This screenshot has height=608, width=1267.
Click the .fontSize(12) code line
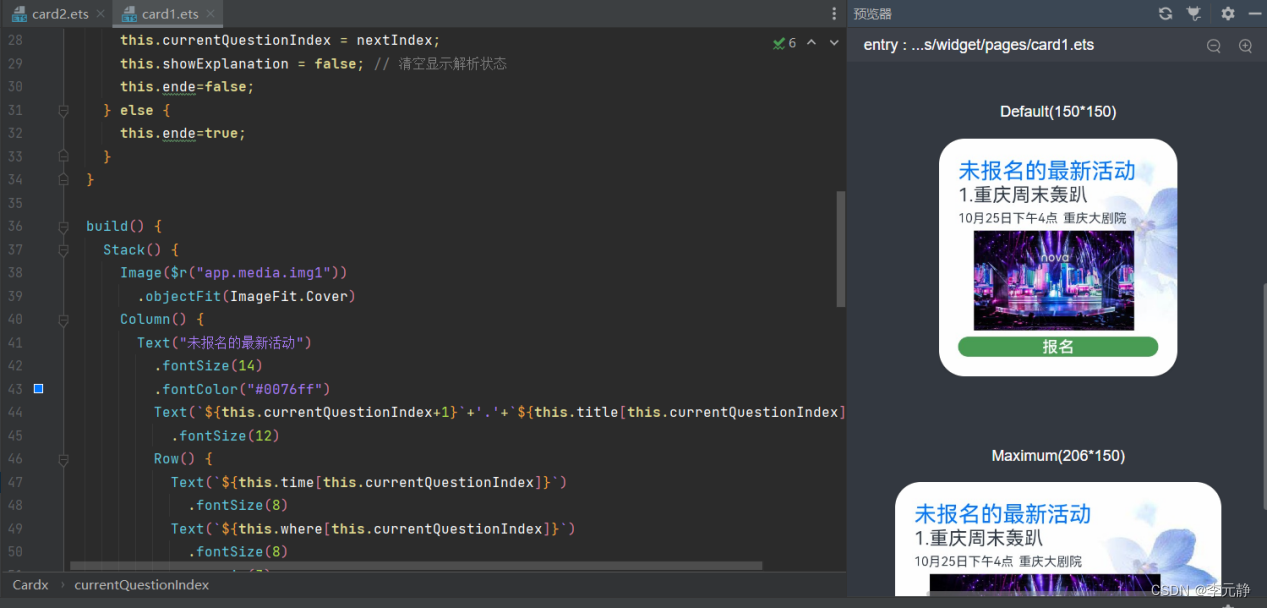click(x=225, y=436)
